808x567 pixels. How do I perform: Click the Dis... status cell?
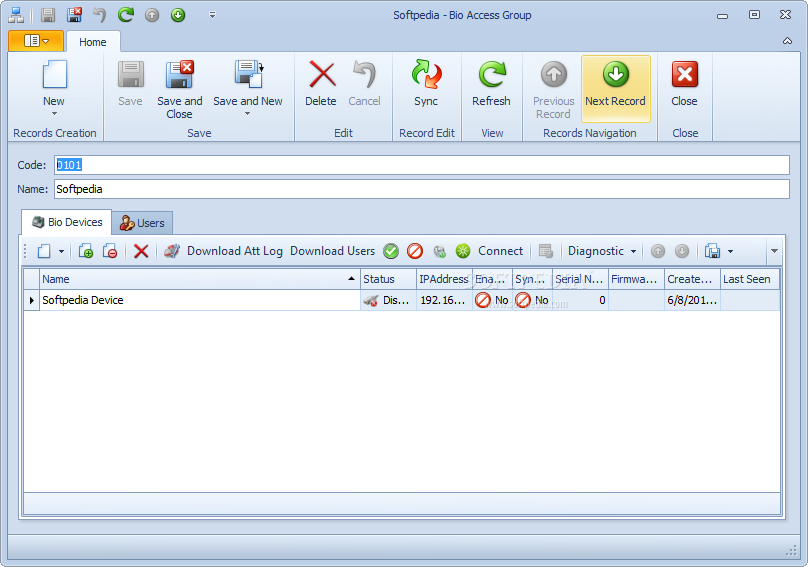coord(388,300)
